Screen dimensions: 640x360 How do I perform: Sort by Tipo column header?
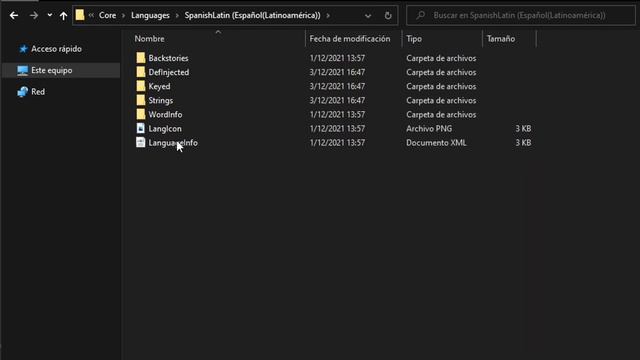click(414, 39)
